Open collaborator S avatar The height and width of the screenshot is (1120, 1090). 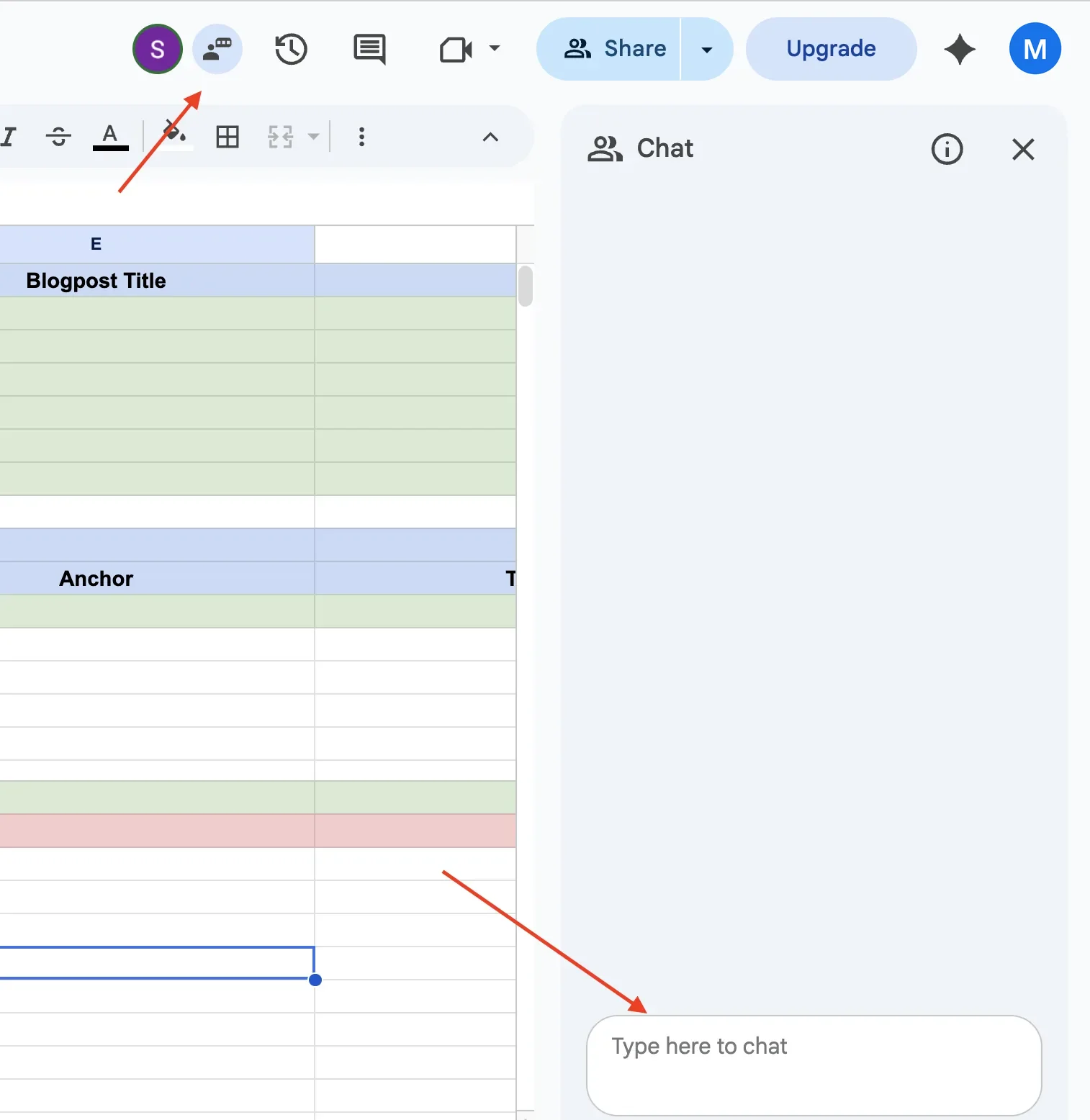coord(157,49)
